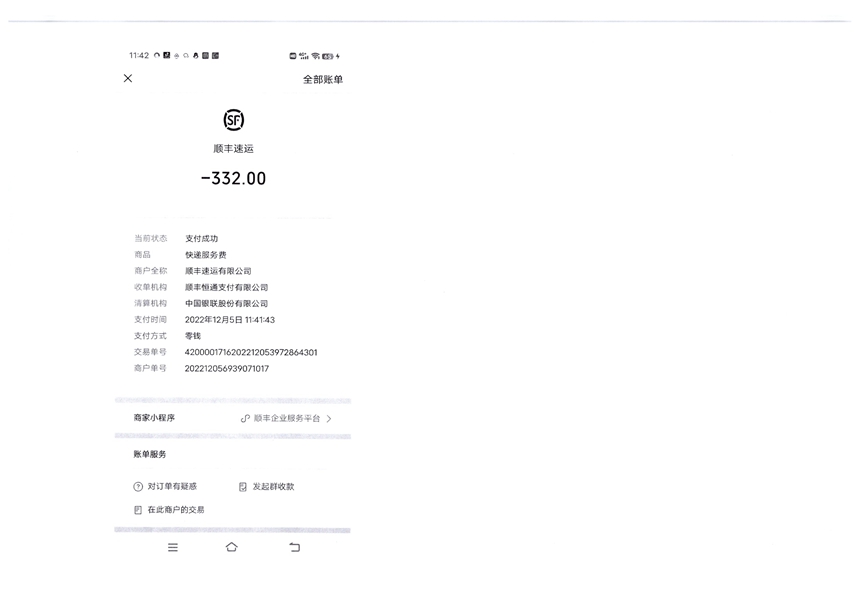
Task: Select acquirer 顺丰恒通支付有限公司
Action: (226, 287)
